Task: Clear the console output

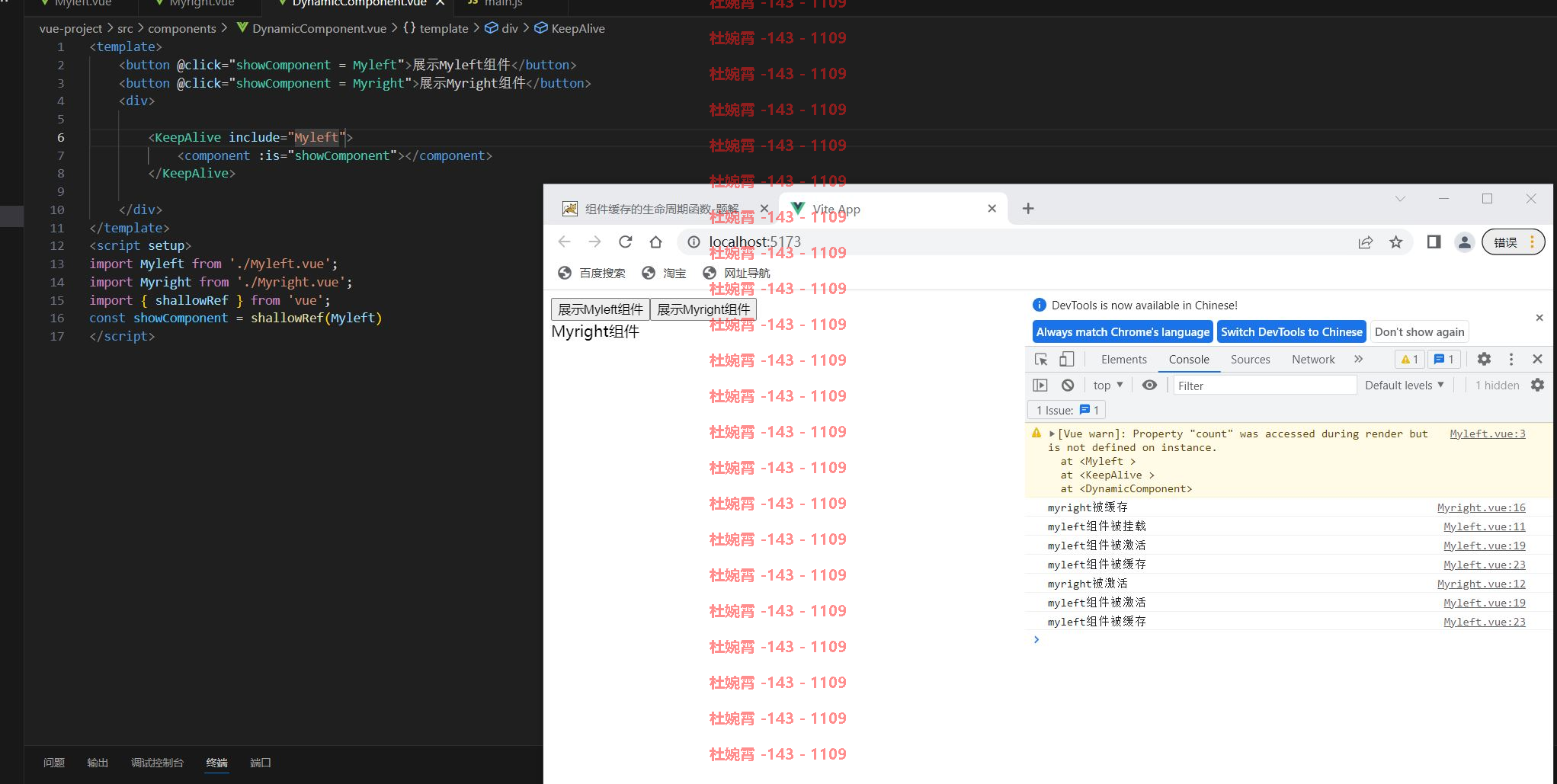Action: [1068, 386]
